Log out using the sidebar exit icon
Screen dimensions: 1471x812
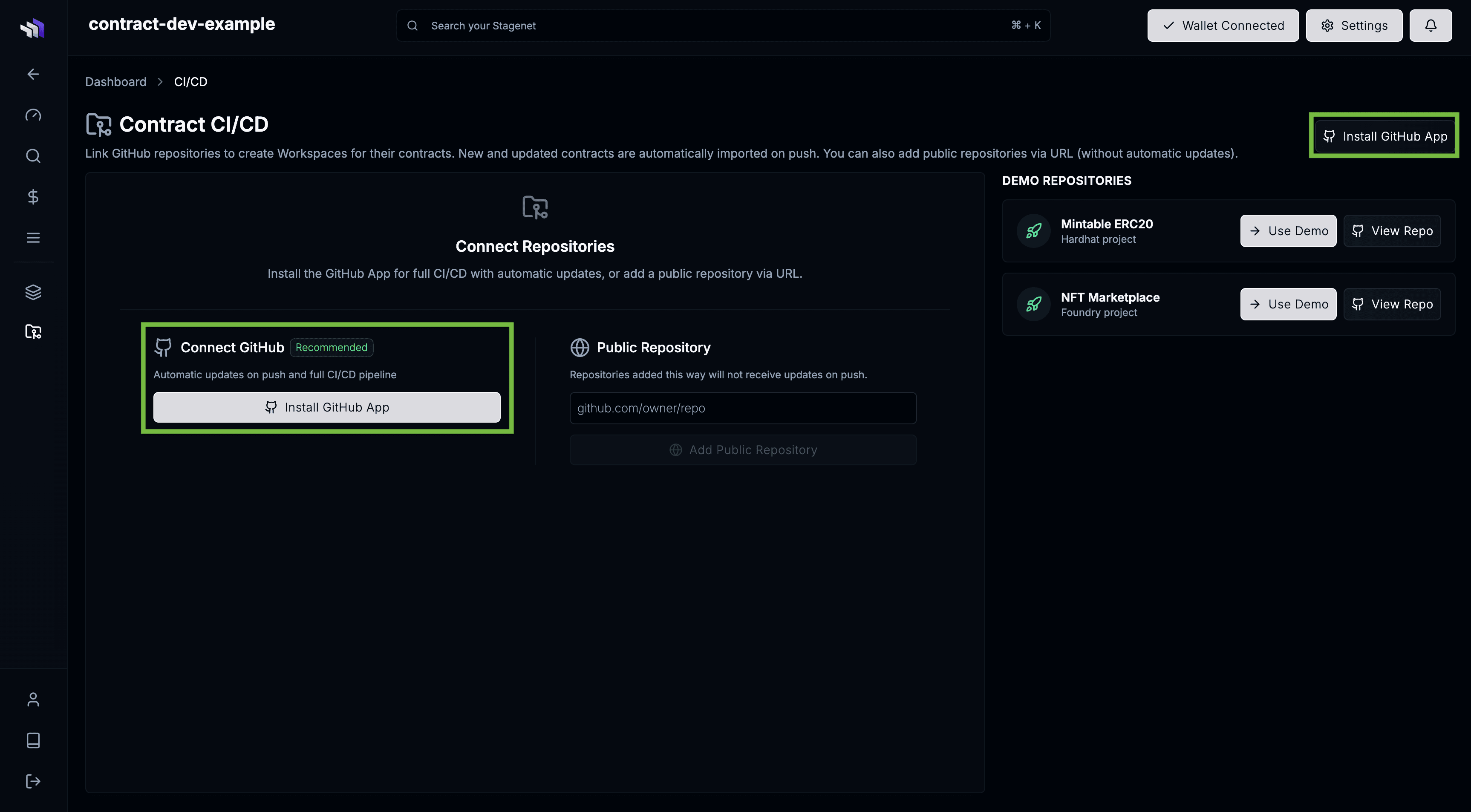pos(33,781)
